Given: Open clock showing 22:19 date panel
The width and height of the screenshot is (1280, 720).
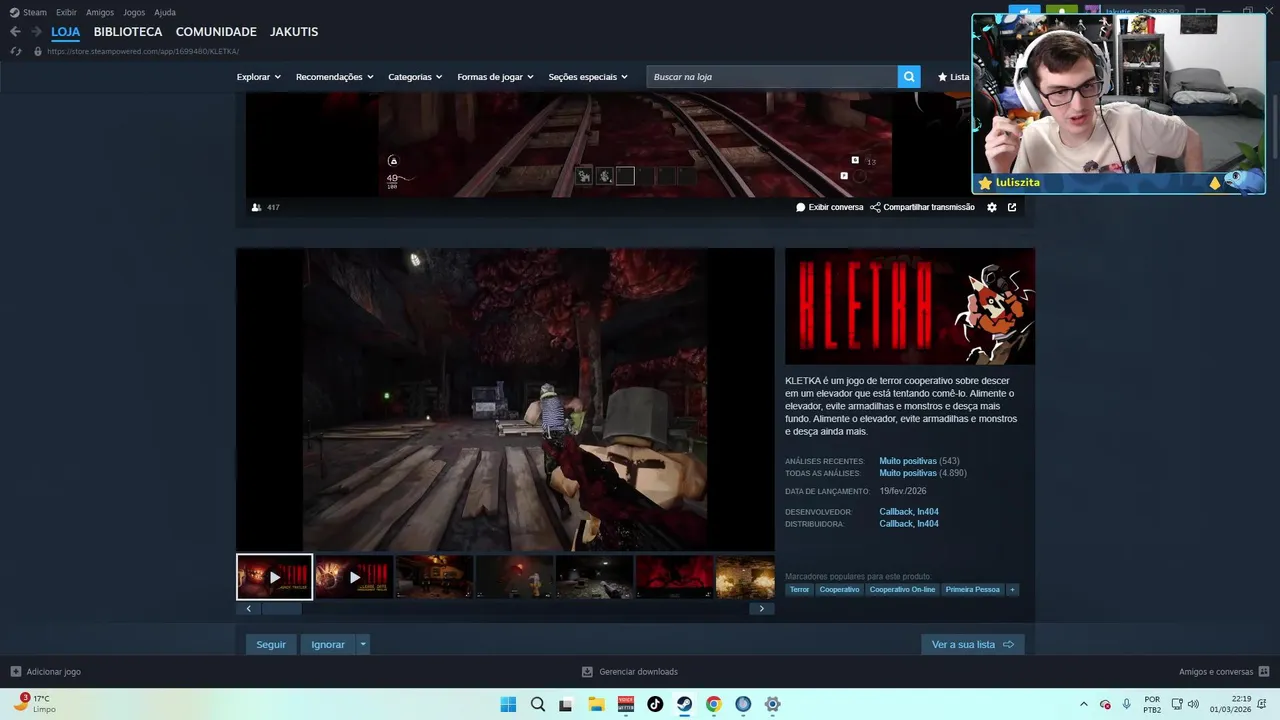Looking at the screenshot, I should [x=1230, y=704].
